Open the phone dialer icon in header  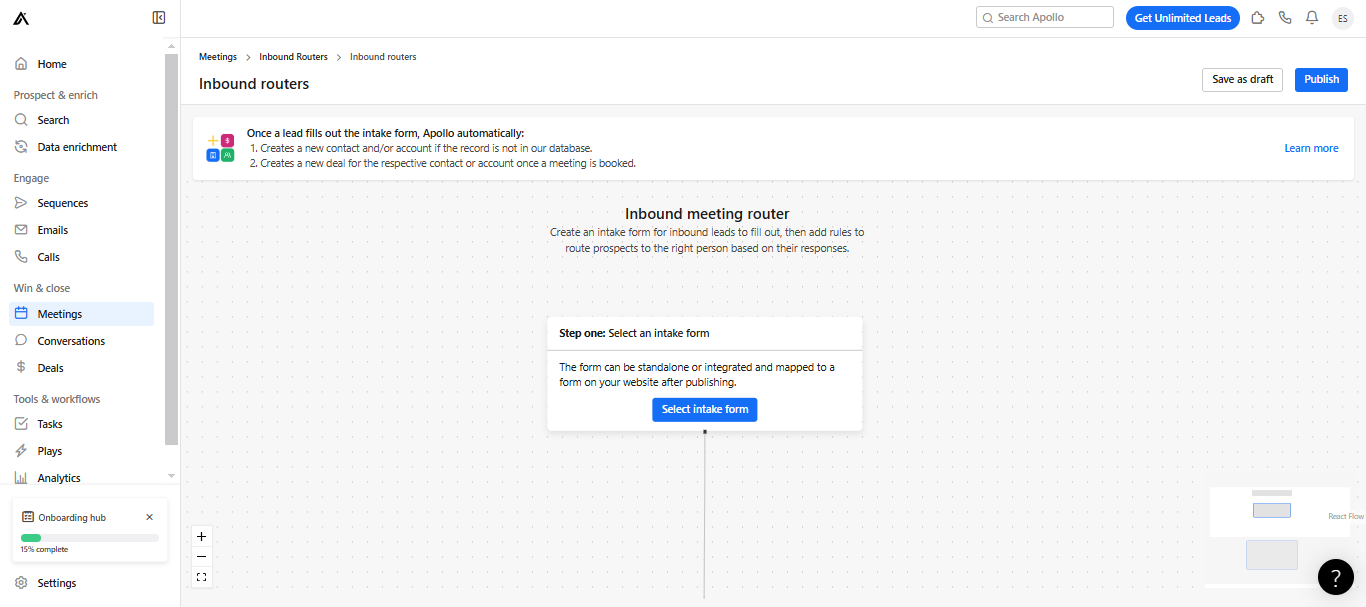[x=1285, y=18]
